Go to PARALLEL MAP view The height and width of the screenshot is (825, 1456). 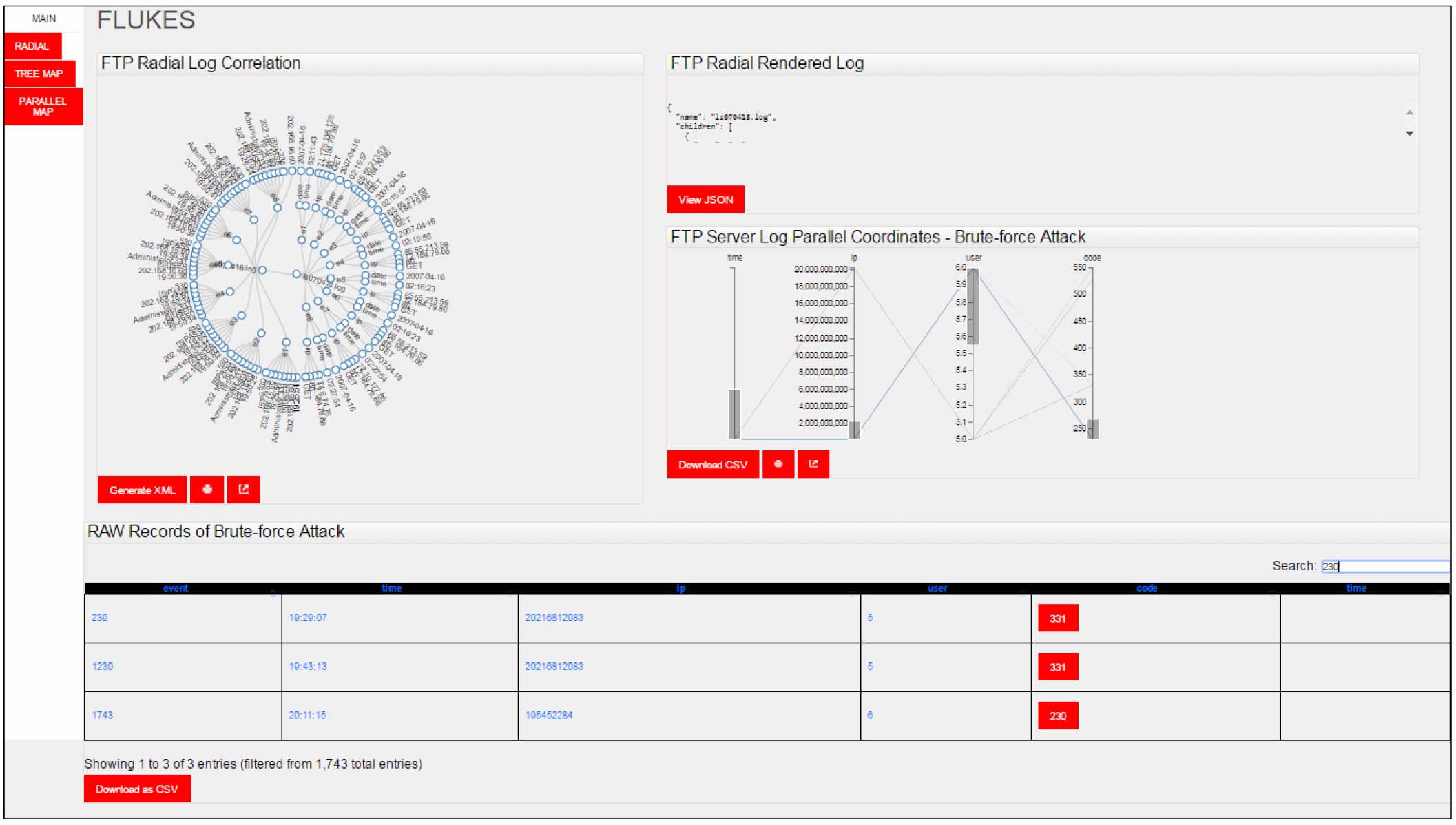pos(43,106)
